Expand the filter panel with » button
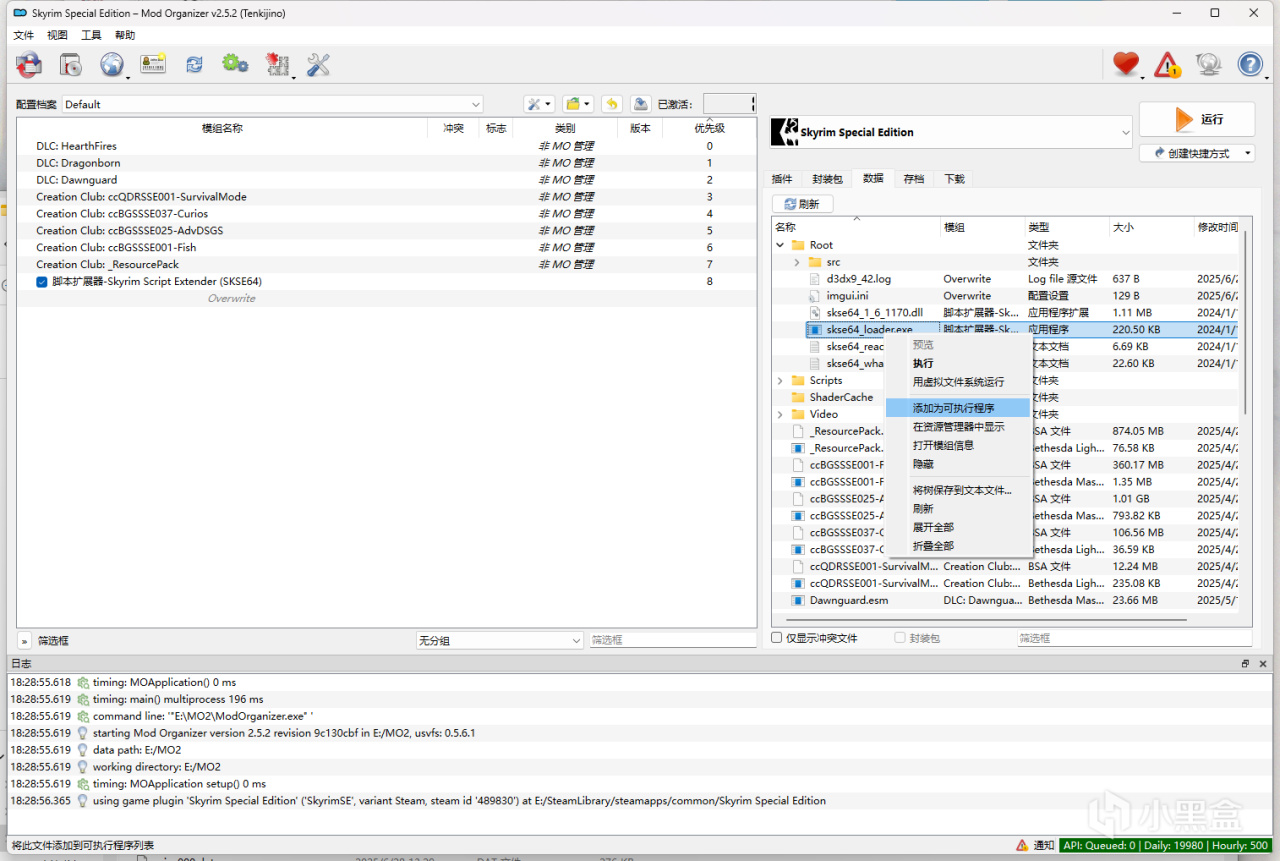1280x861 pixels. [x=24, y=640]
